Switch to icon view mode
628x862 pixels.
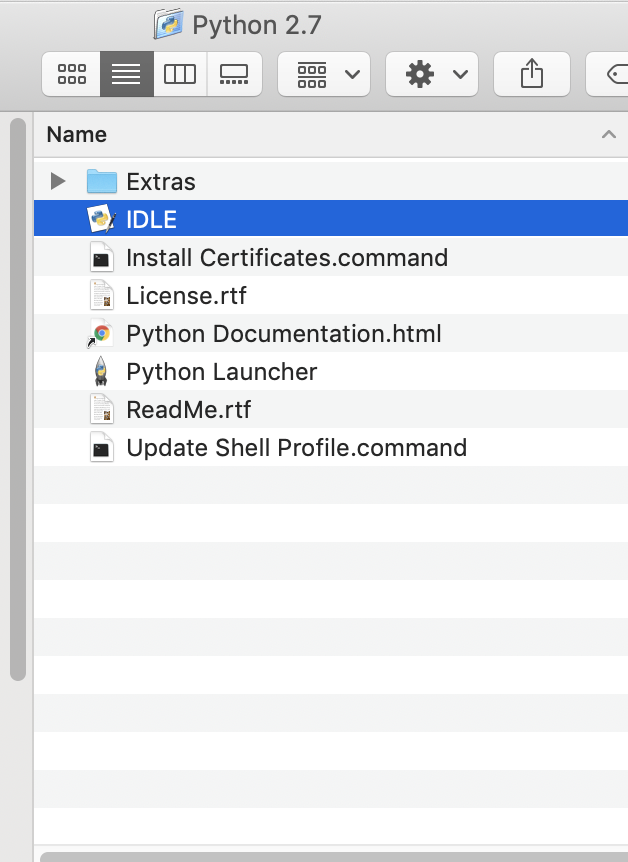point(72,74)
